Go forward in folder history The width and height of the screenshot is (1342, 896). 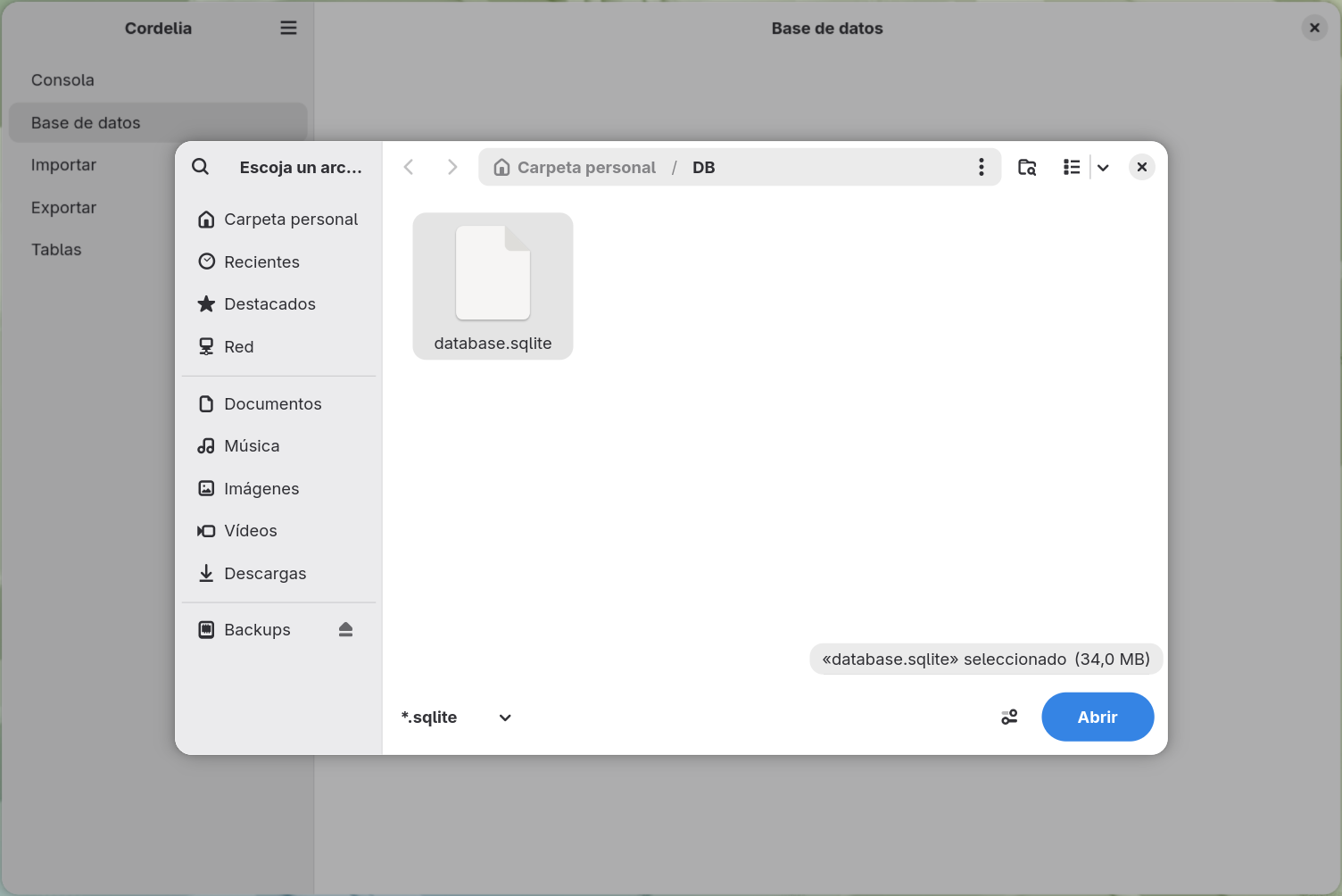click(452, 167)
